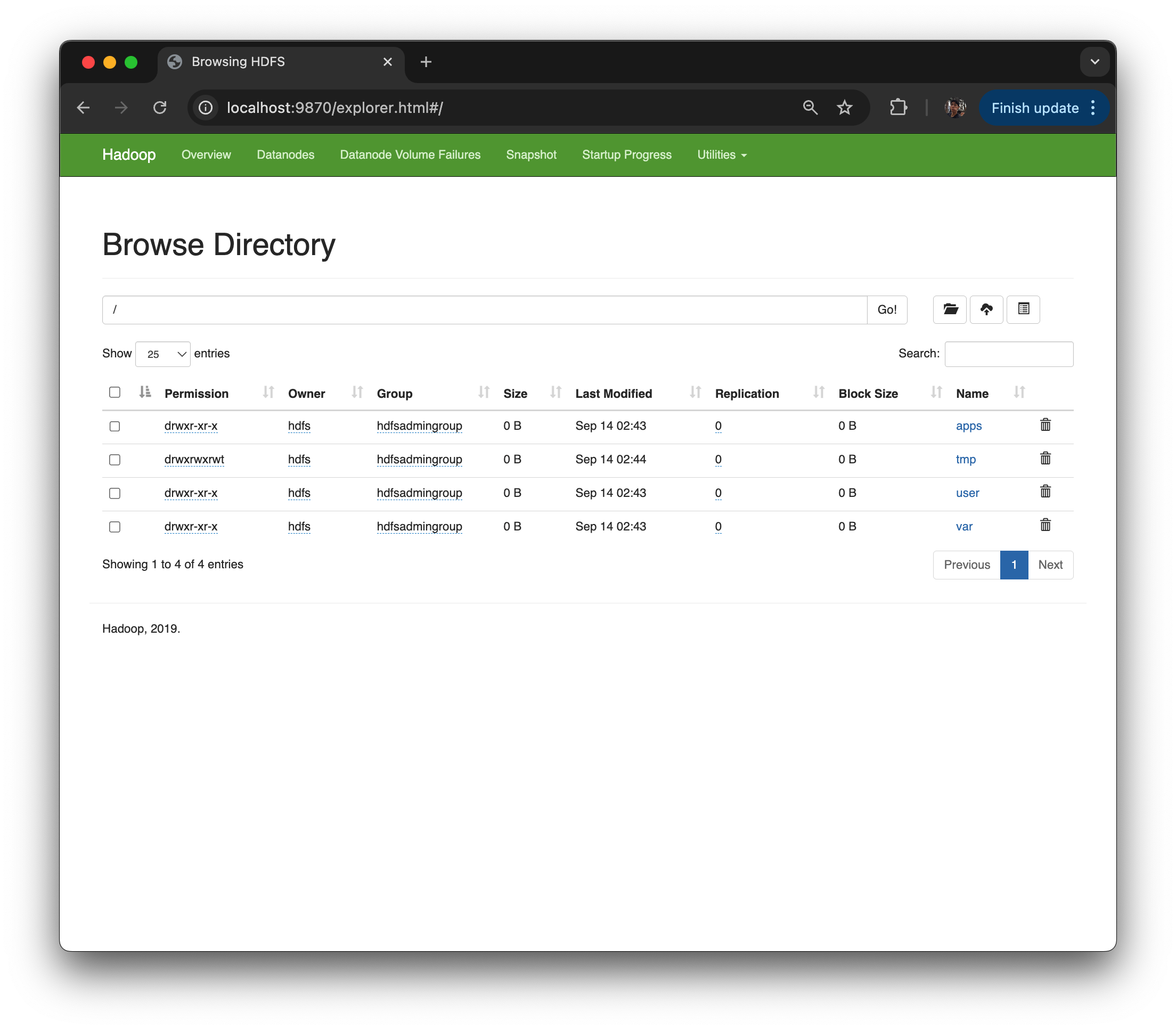
Task: Open the Datanodes navigation tab
Action: (x=285, y=155)
